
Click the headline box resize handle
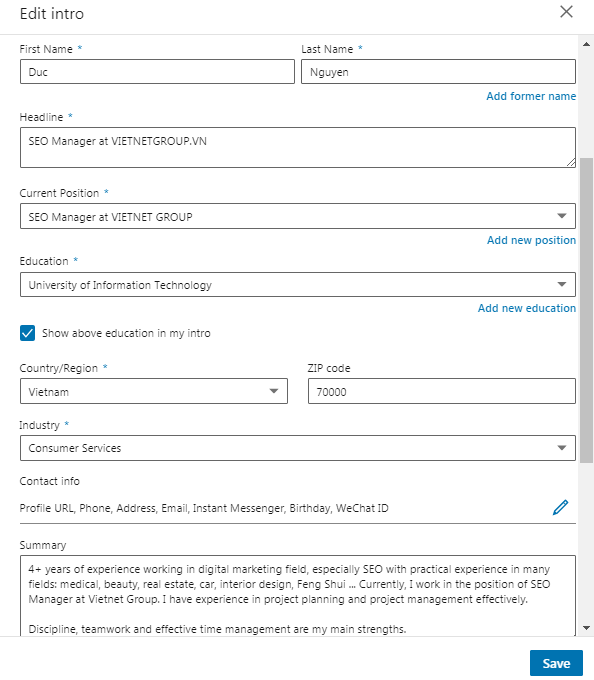(x=571, y=162)
